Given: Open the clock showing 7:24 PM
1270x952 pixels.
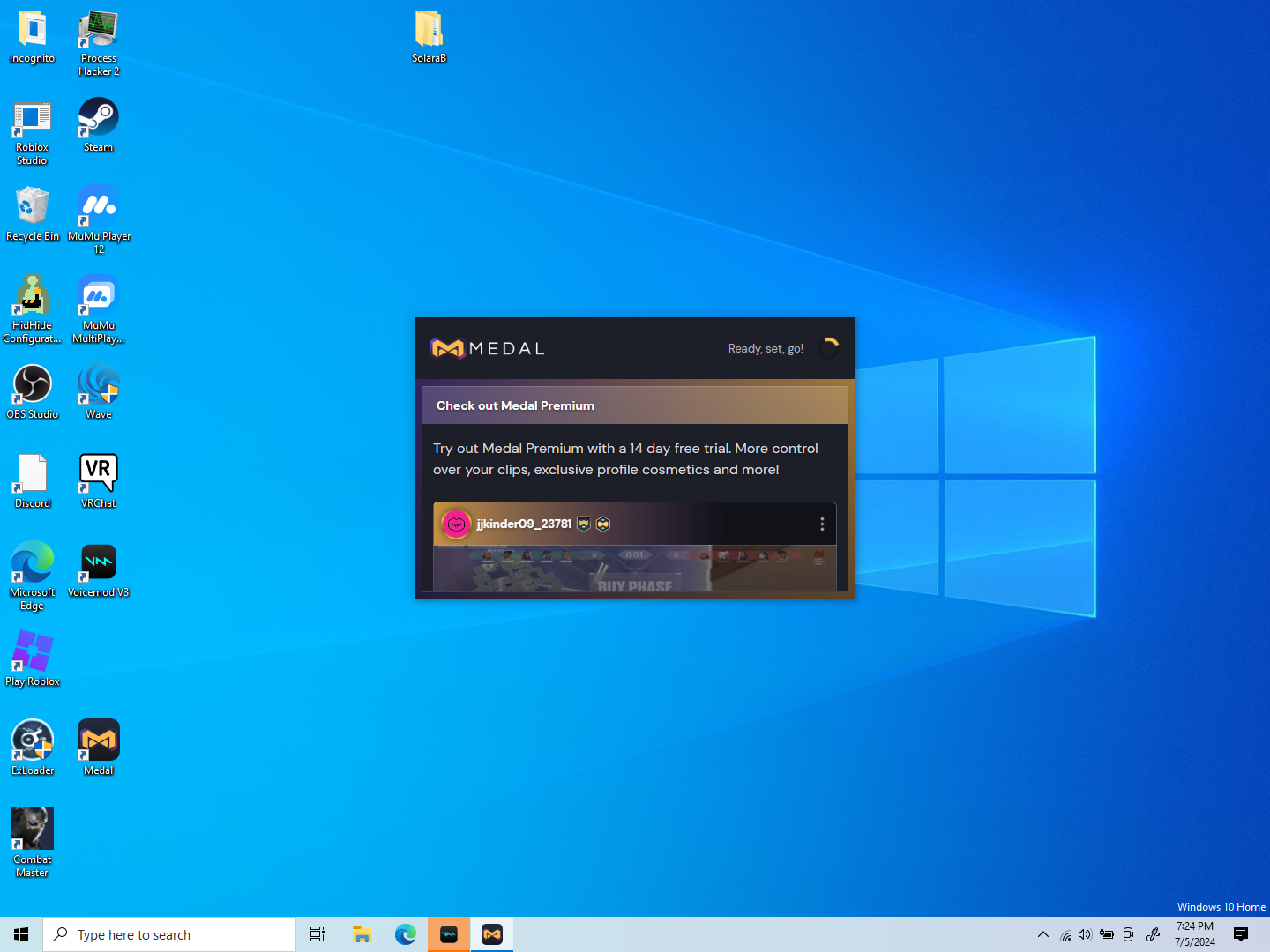Looking at the screenshot, I should click(x=1195, y=934).
